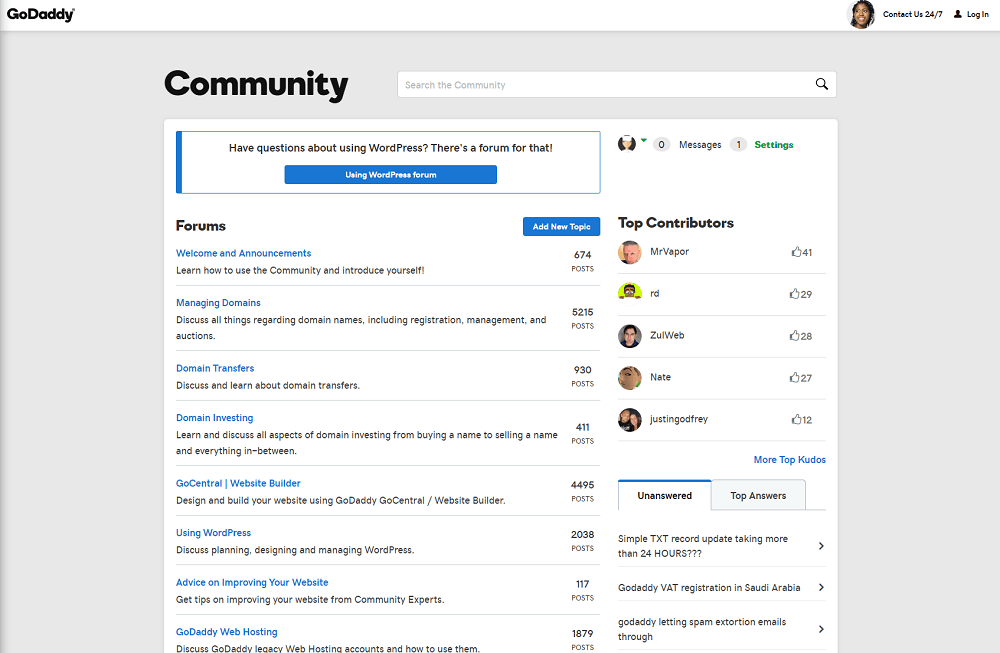This screenshot has height=653, width=1000.
Task: Open justingodfrey's avatar
Action: (629, 420)
